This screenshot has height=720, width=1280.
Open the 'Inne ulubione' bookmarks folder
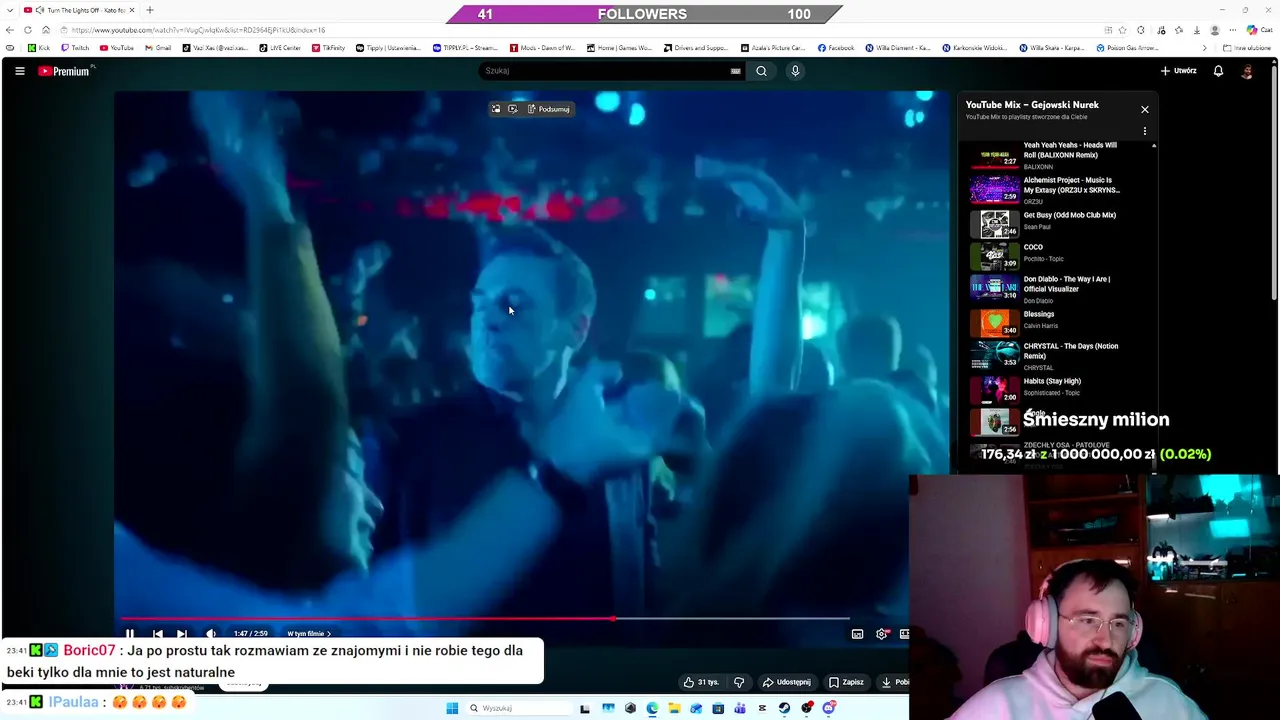[1246, 48]
